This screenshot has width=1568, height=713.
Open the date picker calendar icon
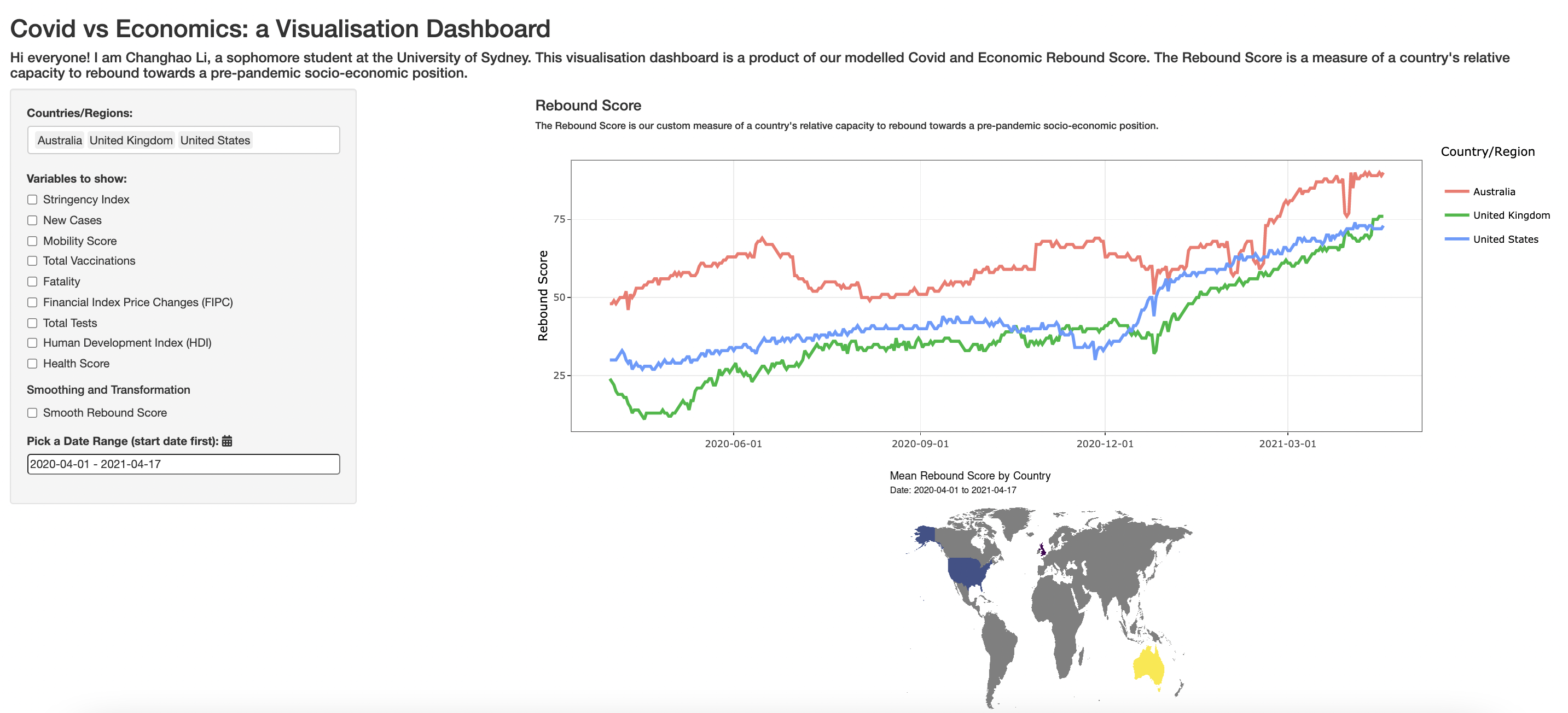(x=228, y=441)
